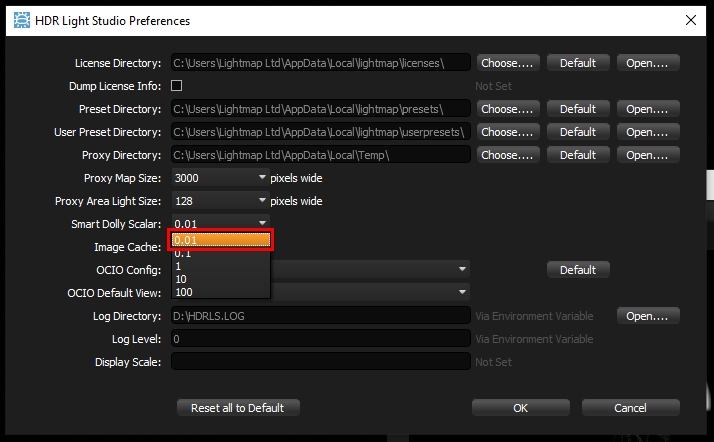Open the User Preset Directory folder
The width and height of the screenshot is (714, 442).
click(x=648, y=132)
